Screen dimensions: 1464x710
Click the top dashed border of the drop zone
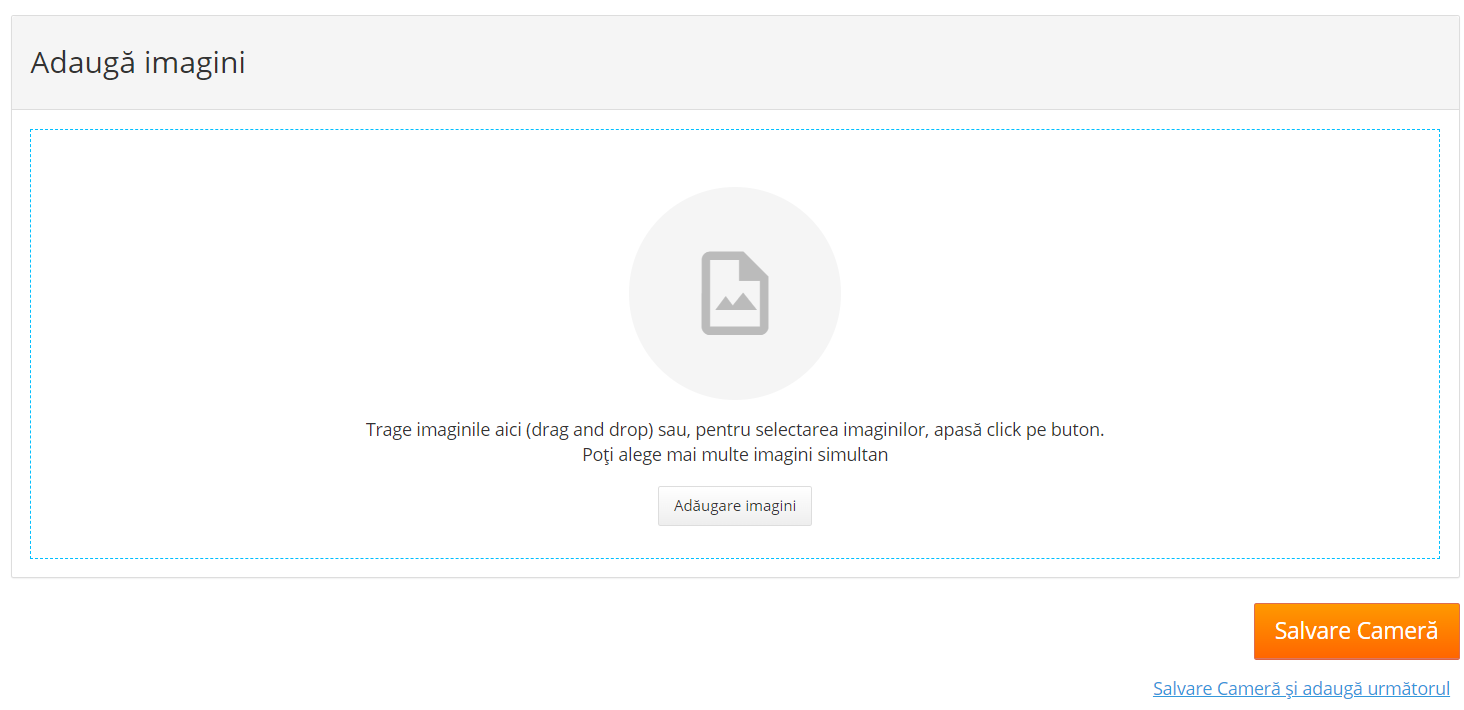(x=735, y=130)
